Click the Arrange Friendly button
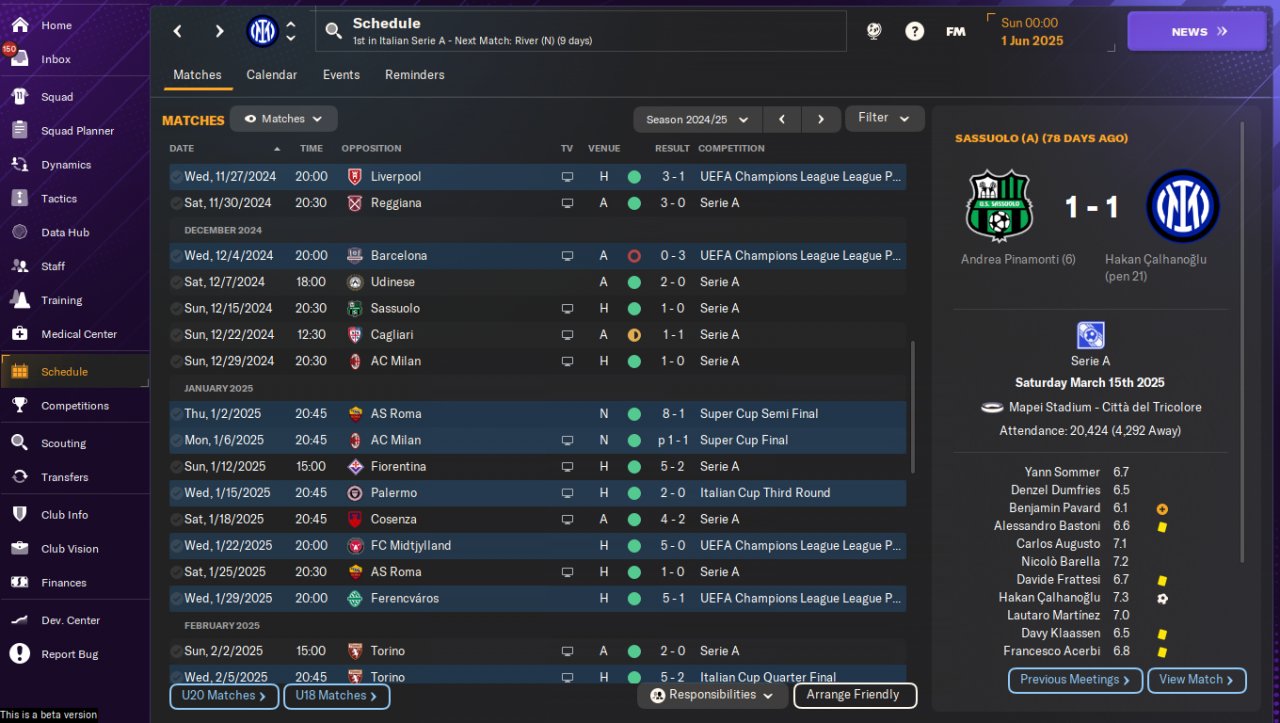The image size is (1280, 723). (x=854, y=695)
